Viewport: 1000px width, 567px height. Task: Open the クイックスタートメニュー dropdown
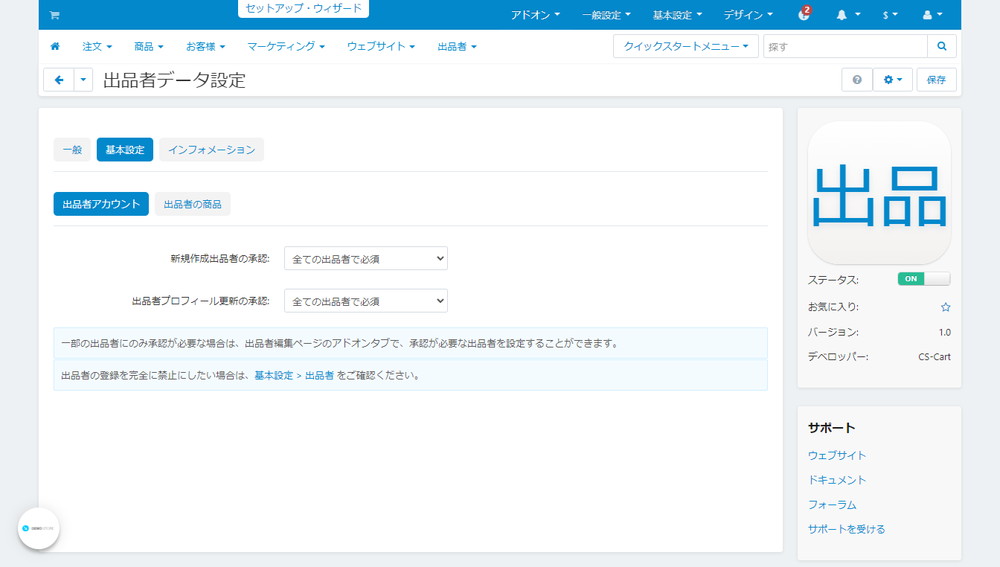coord(686,46)
